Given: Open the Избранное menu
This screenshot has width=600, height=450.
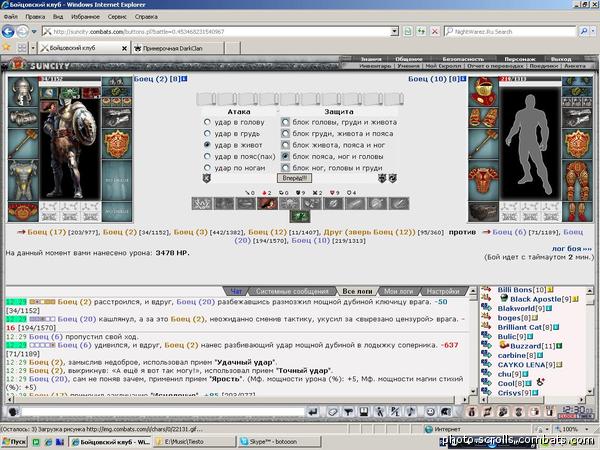Looking at the screenshot, I should (85, 16).
